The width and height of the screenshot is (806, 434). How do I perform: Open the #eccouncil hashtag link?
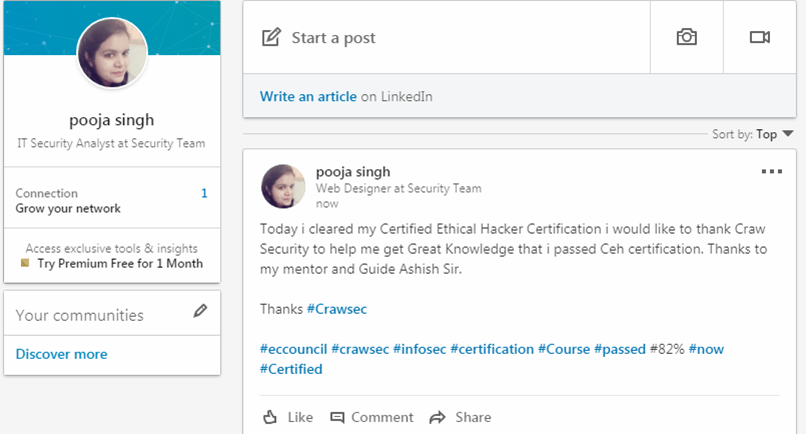tap(293, 349)
